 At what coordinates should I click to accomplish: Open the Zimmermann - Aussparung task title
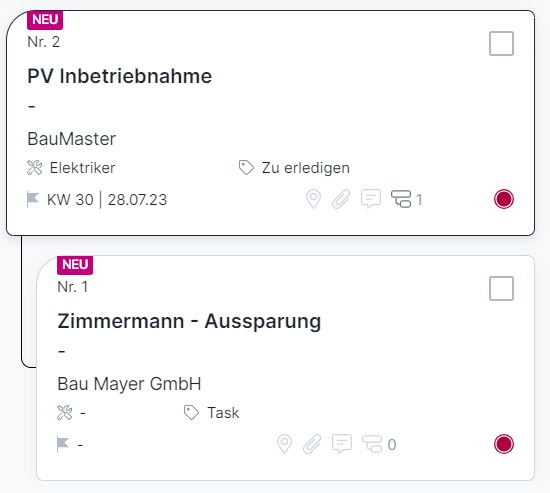[189, 321]
